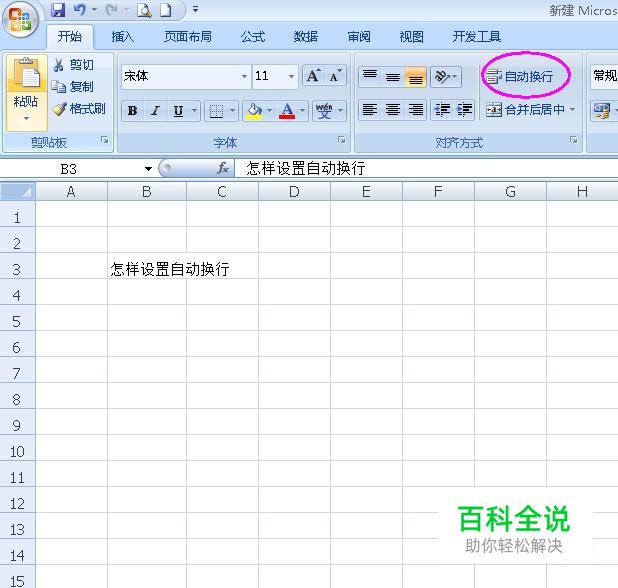This screenshot has height=588, width=618.
Task: Activate the 格式刷 format painter
Action: (79, 108)
